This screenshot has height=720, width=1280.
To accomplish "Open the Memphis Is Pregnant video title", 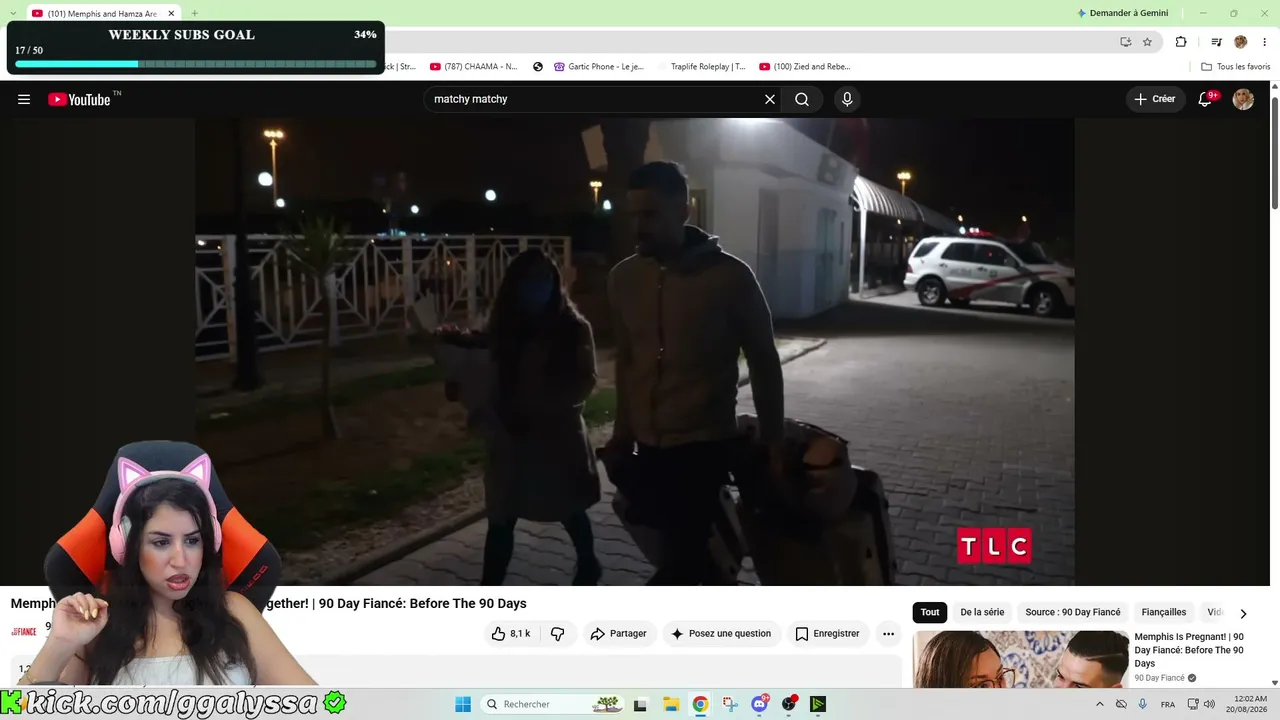I will pyautogui.click(x=1190, y=650).
